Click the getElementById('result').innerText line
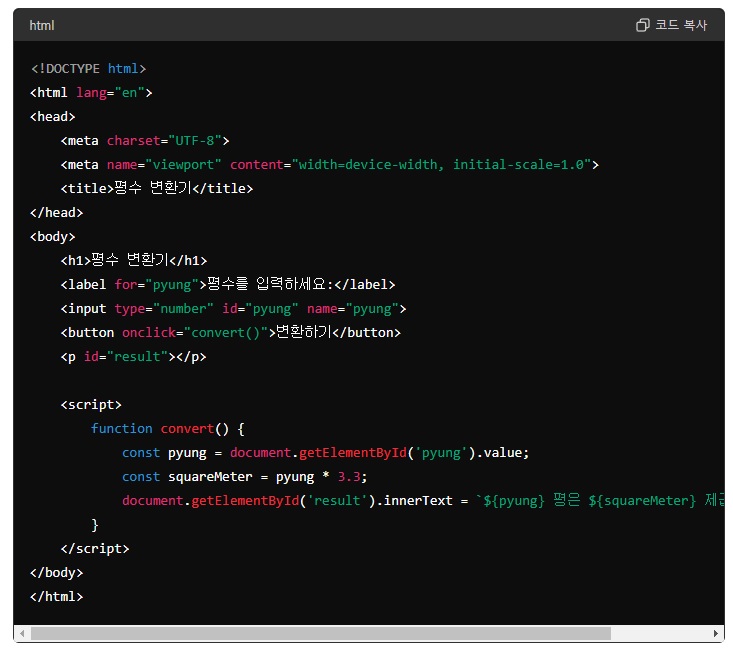 pyautogui.click(x=423, y=501)
